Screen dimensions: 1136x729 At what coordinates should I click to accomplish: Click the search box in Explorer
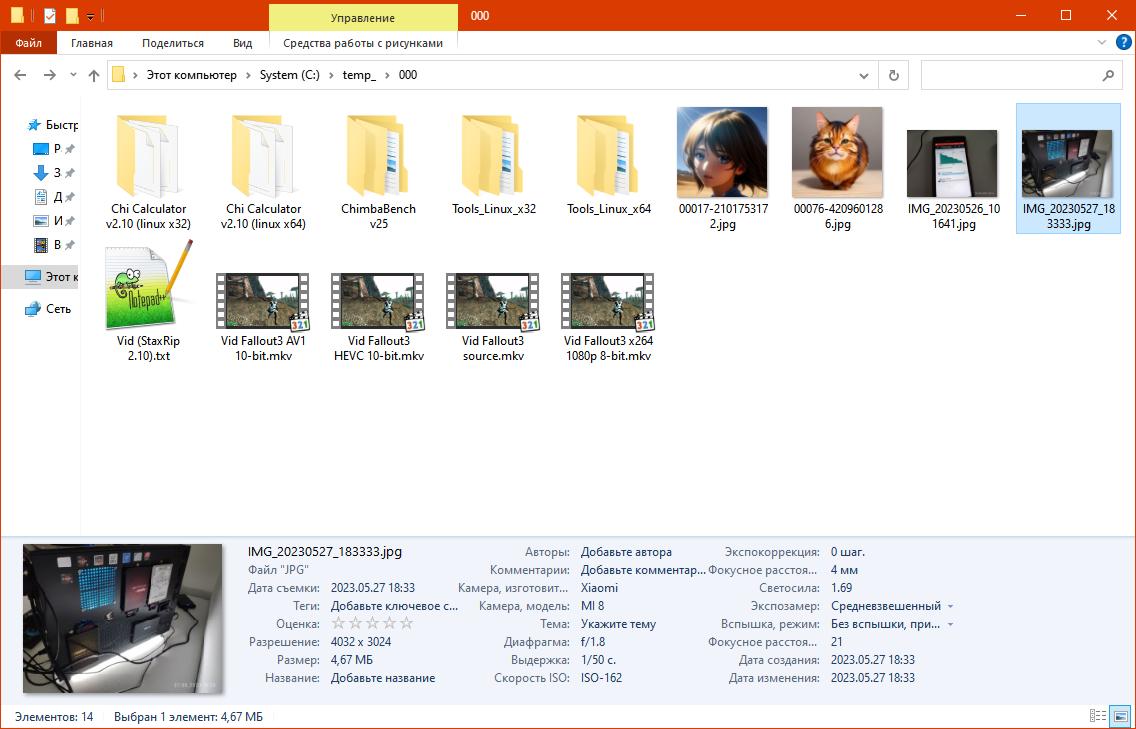pos(1022,75)
